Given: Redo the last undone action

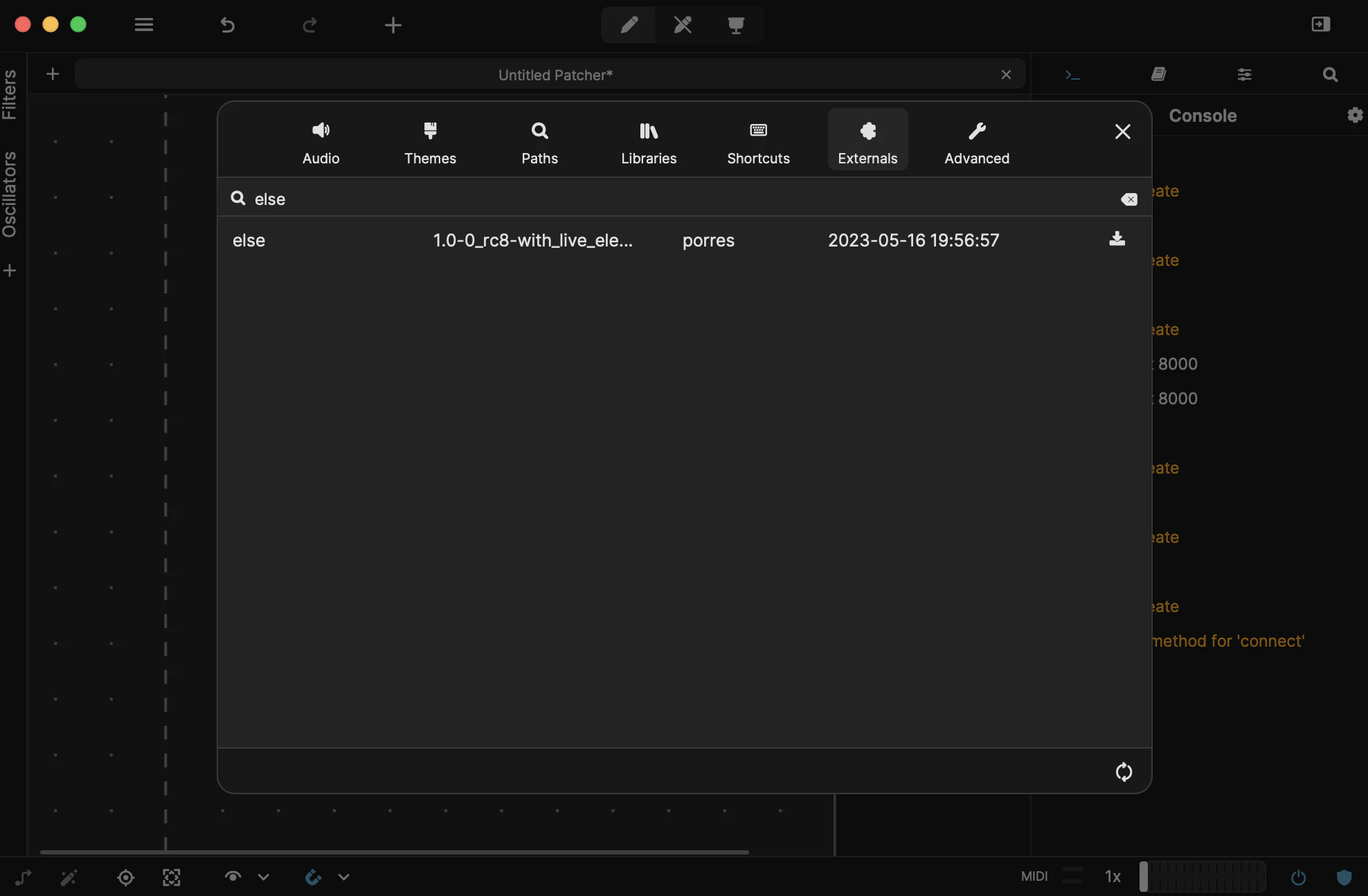Looking at the screenshot, I should (x=310, y=25).
